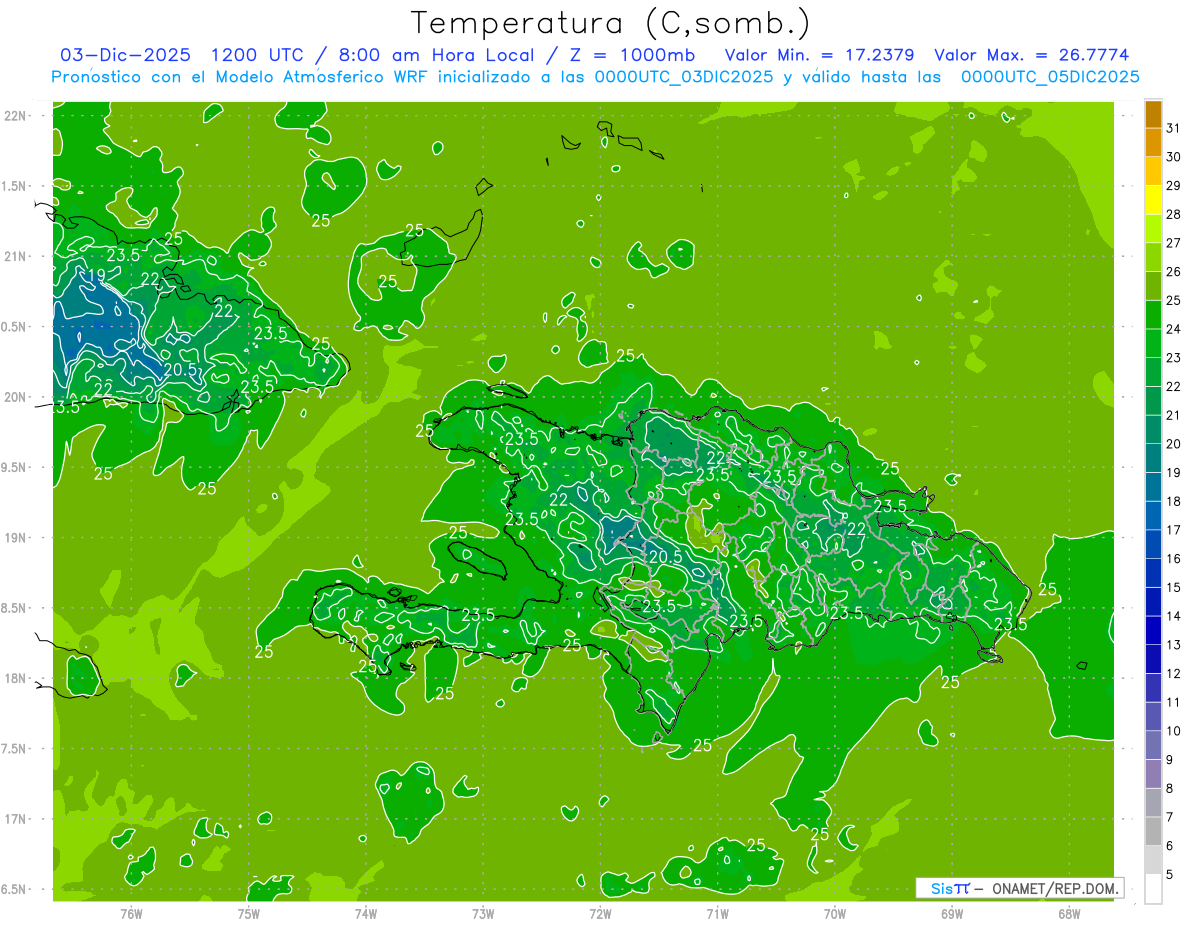Click the "1200 UTC" time text
This screenshot has height=927, width=1200.
tap(257, 55)
